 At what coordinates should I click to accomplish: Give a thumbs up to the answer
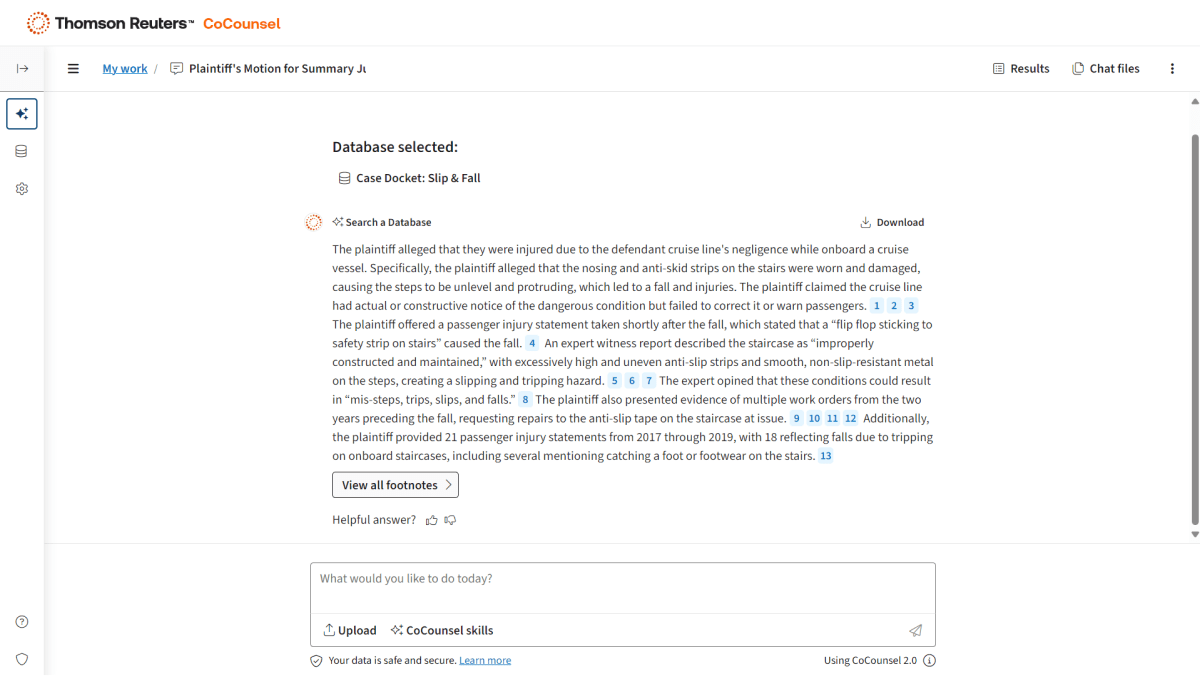coord(432,520)
